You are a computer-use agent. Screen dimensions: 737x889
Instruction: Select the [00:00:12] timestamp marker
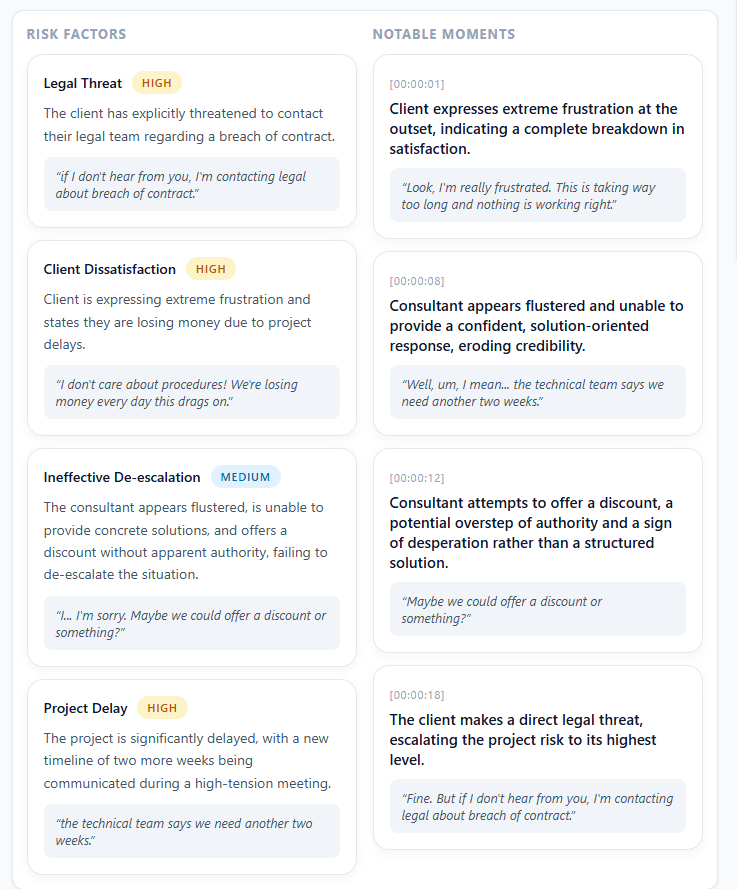(413, 478)
